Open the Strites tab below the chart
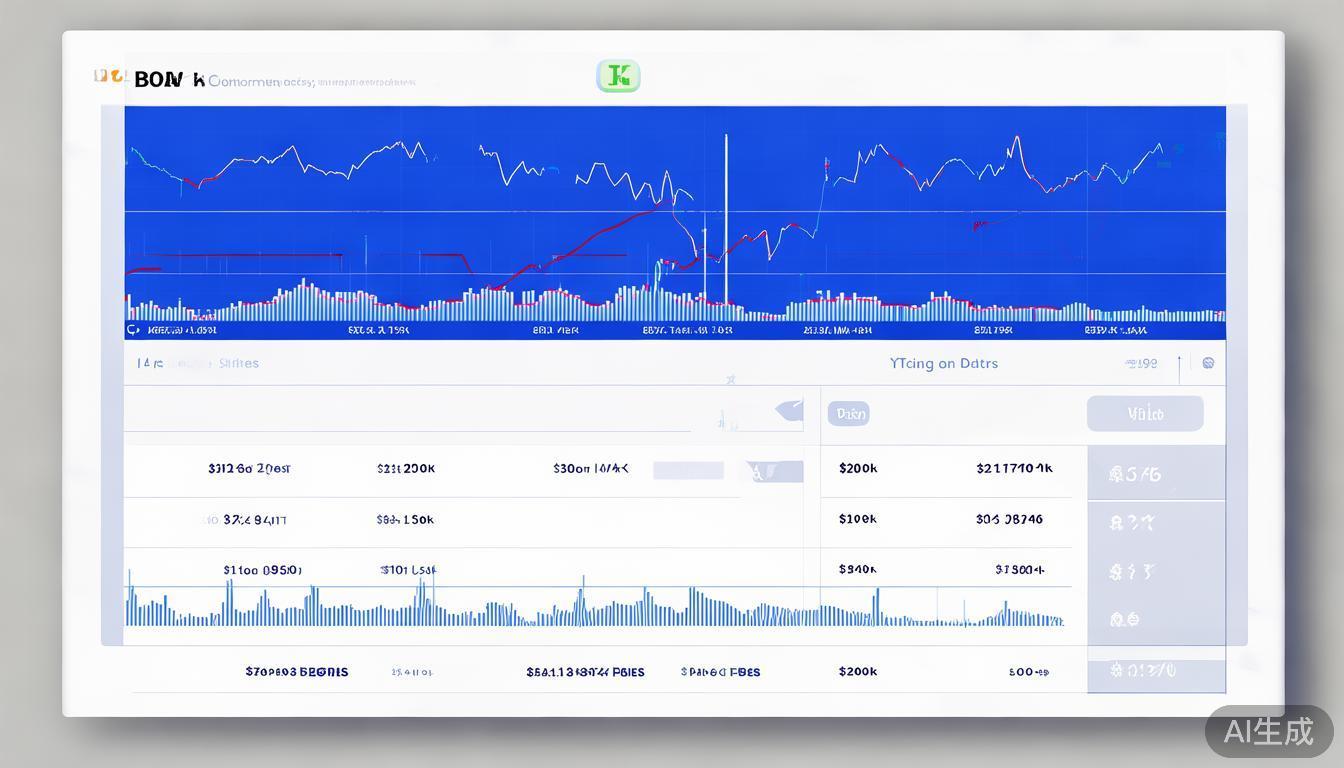1344x768 pixels. (238, 364)
